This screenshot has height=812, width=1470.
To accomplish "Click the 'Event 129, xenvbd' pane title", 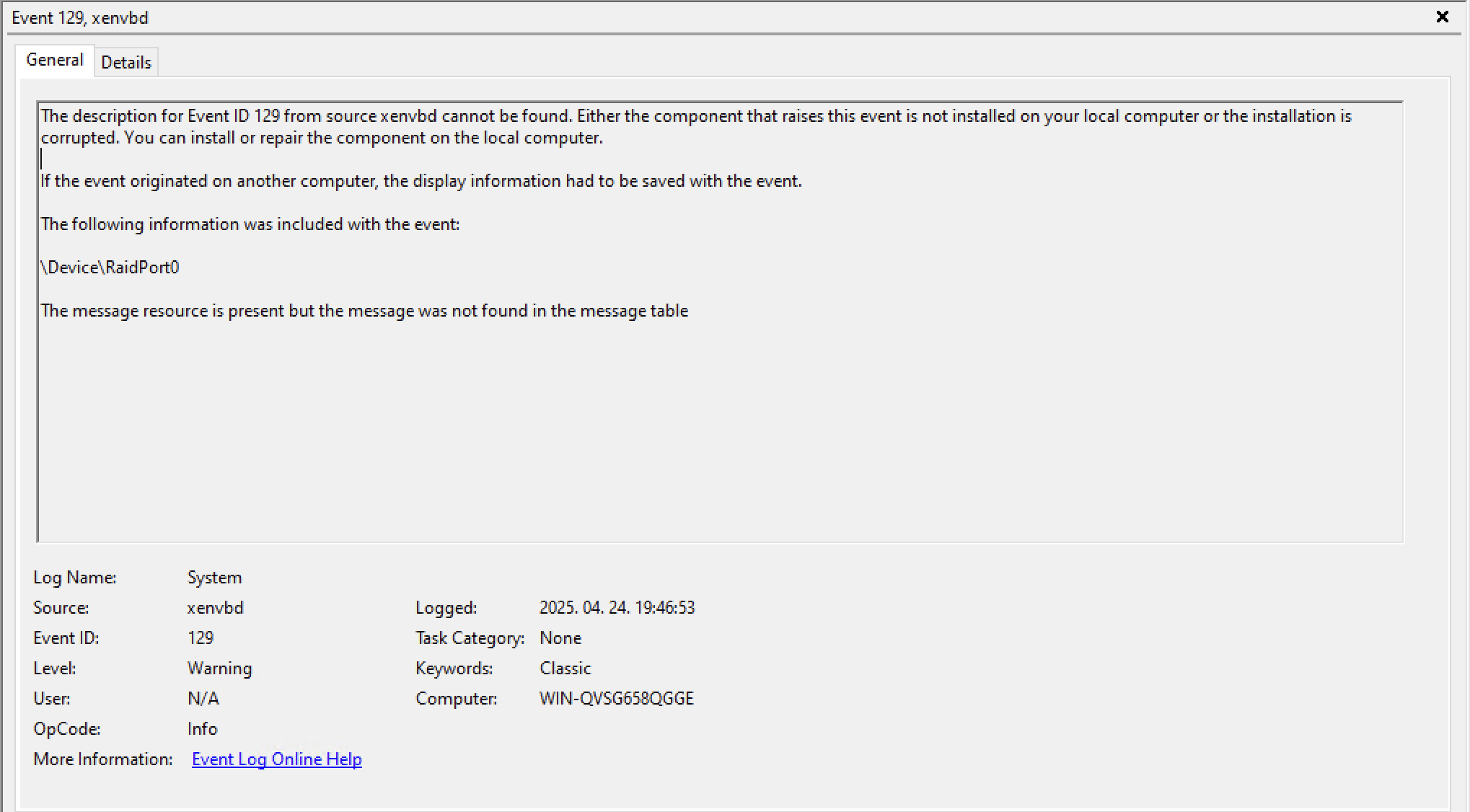I will 80,18.
